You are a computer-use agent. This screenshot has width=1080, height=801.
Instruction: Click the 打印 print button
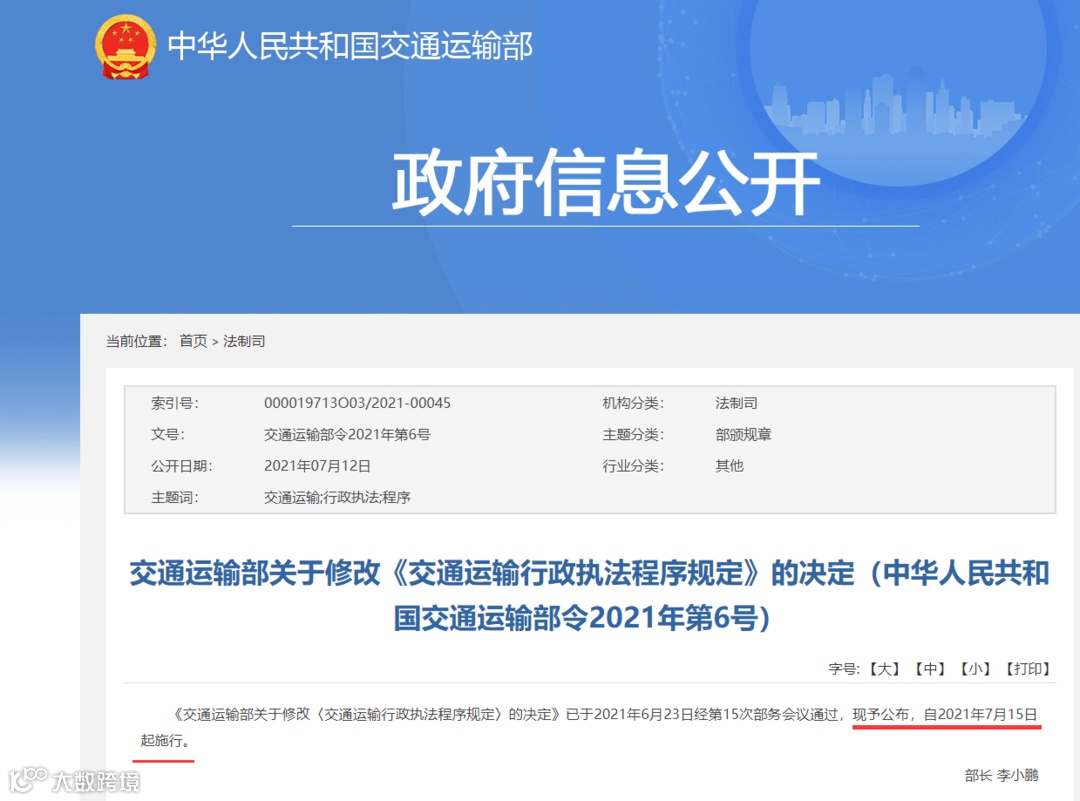1028,669
